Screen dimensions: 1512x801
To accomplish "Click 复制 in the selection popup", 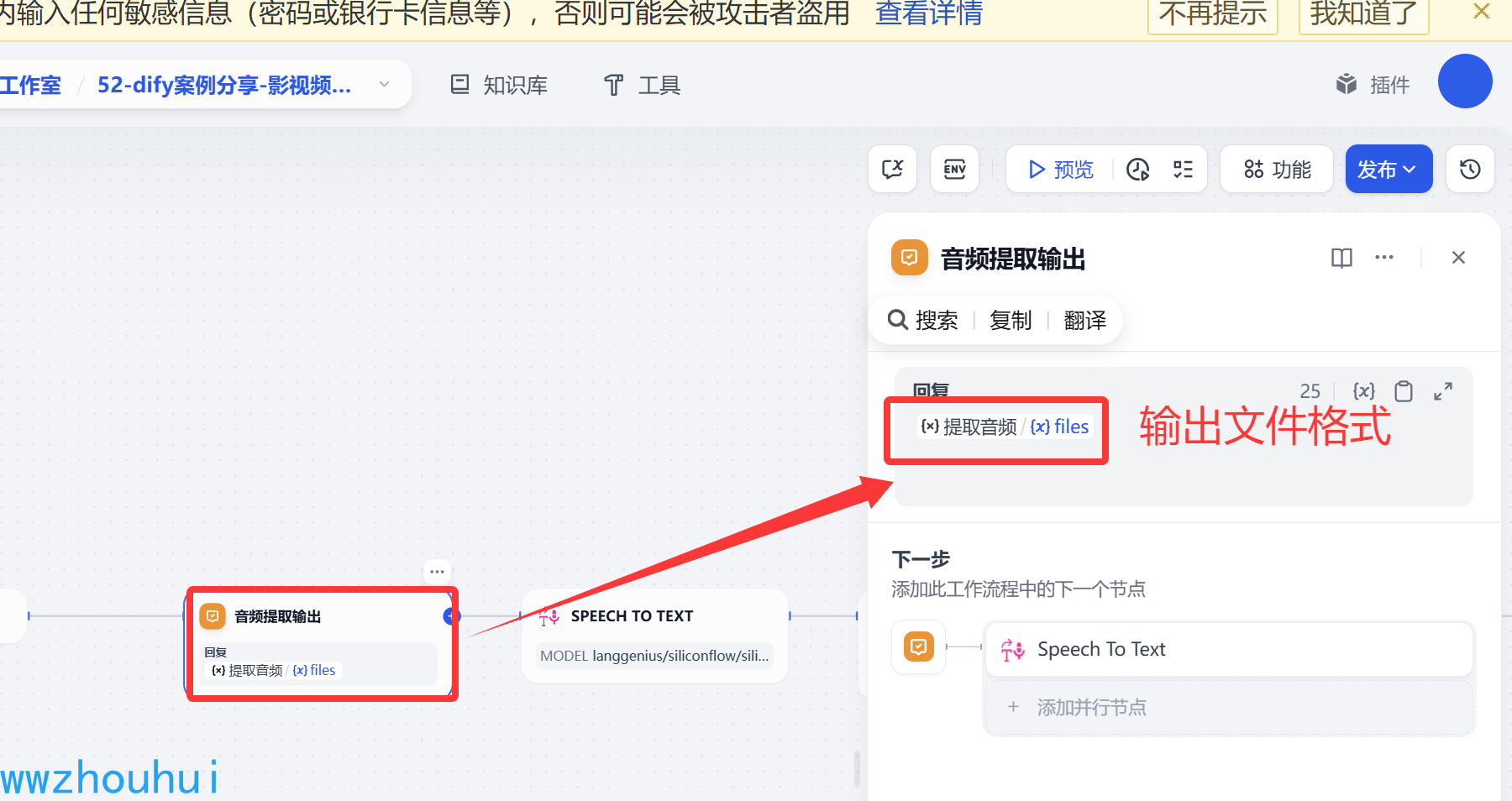I will (1011, 320).
